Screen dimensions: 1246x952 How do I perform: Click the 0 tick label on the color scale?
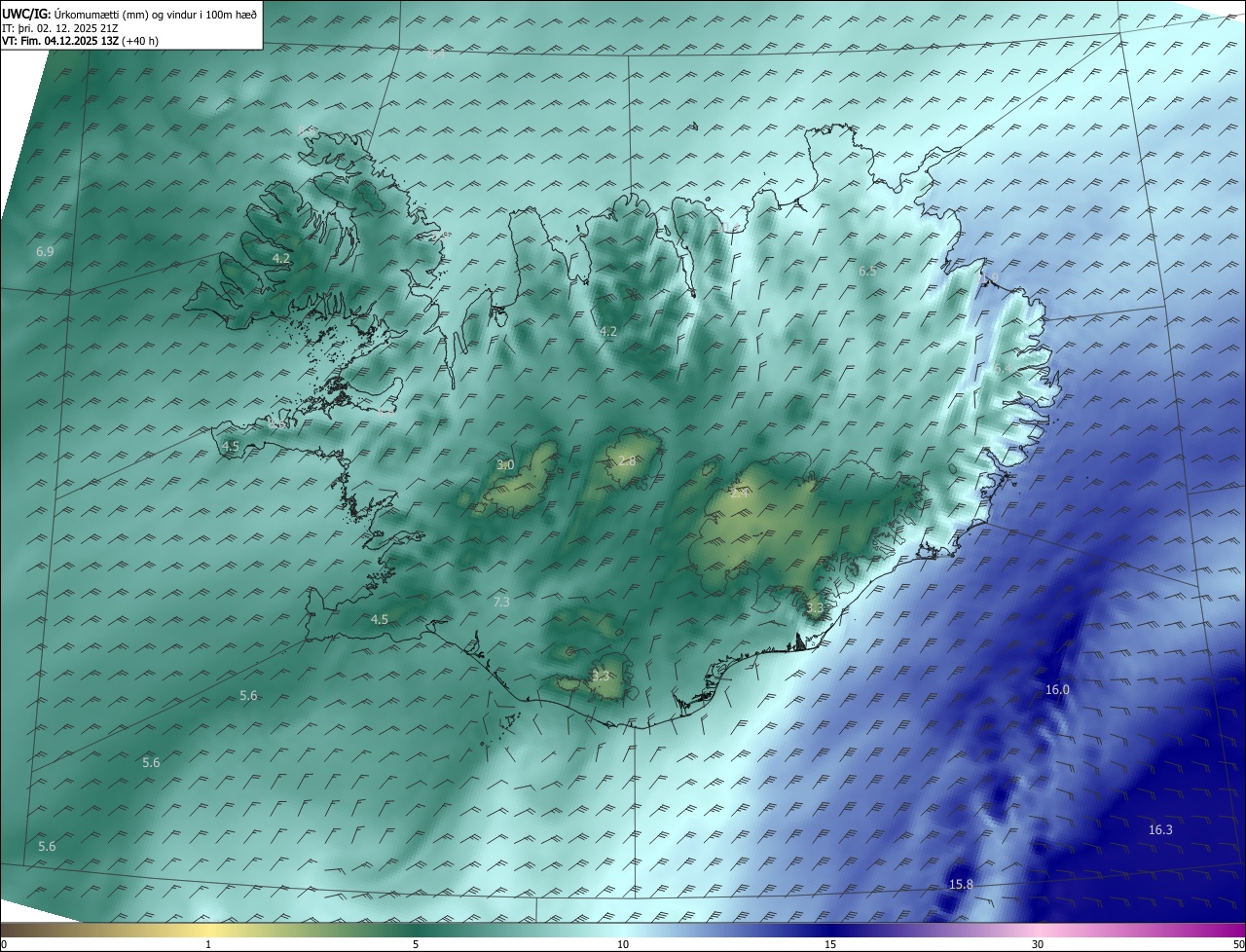[4, 944]
